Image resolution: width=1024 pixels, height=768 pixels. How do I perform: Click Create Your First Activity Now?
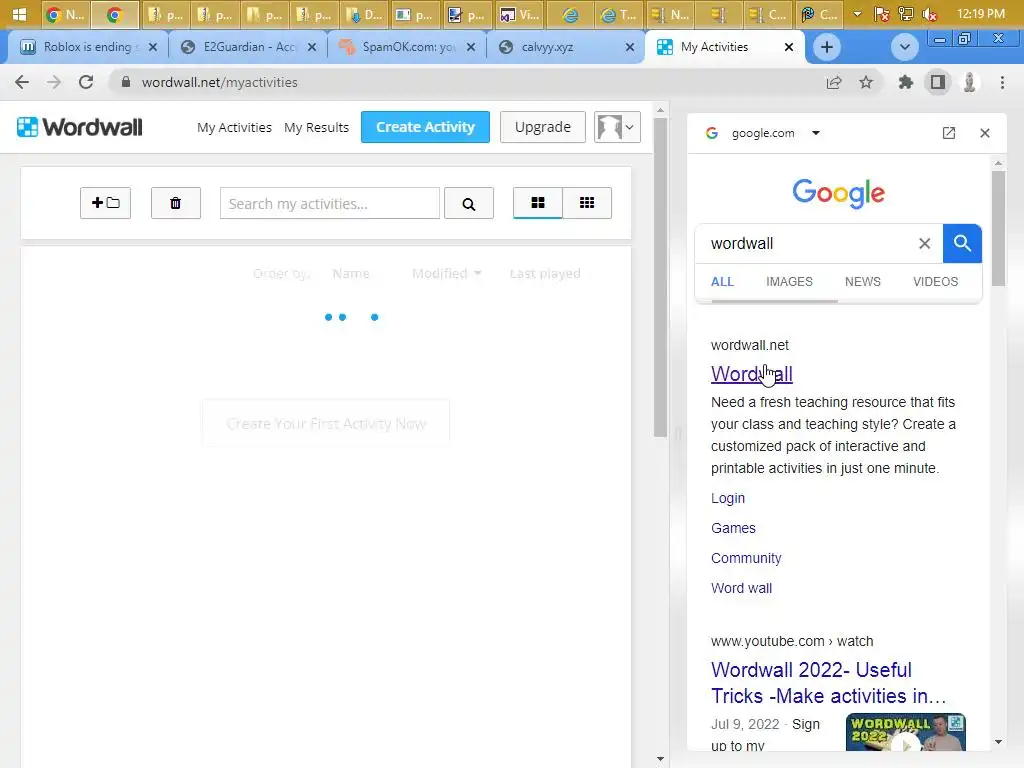[326, 424]
